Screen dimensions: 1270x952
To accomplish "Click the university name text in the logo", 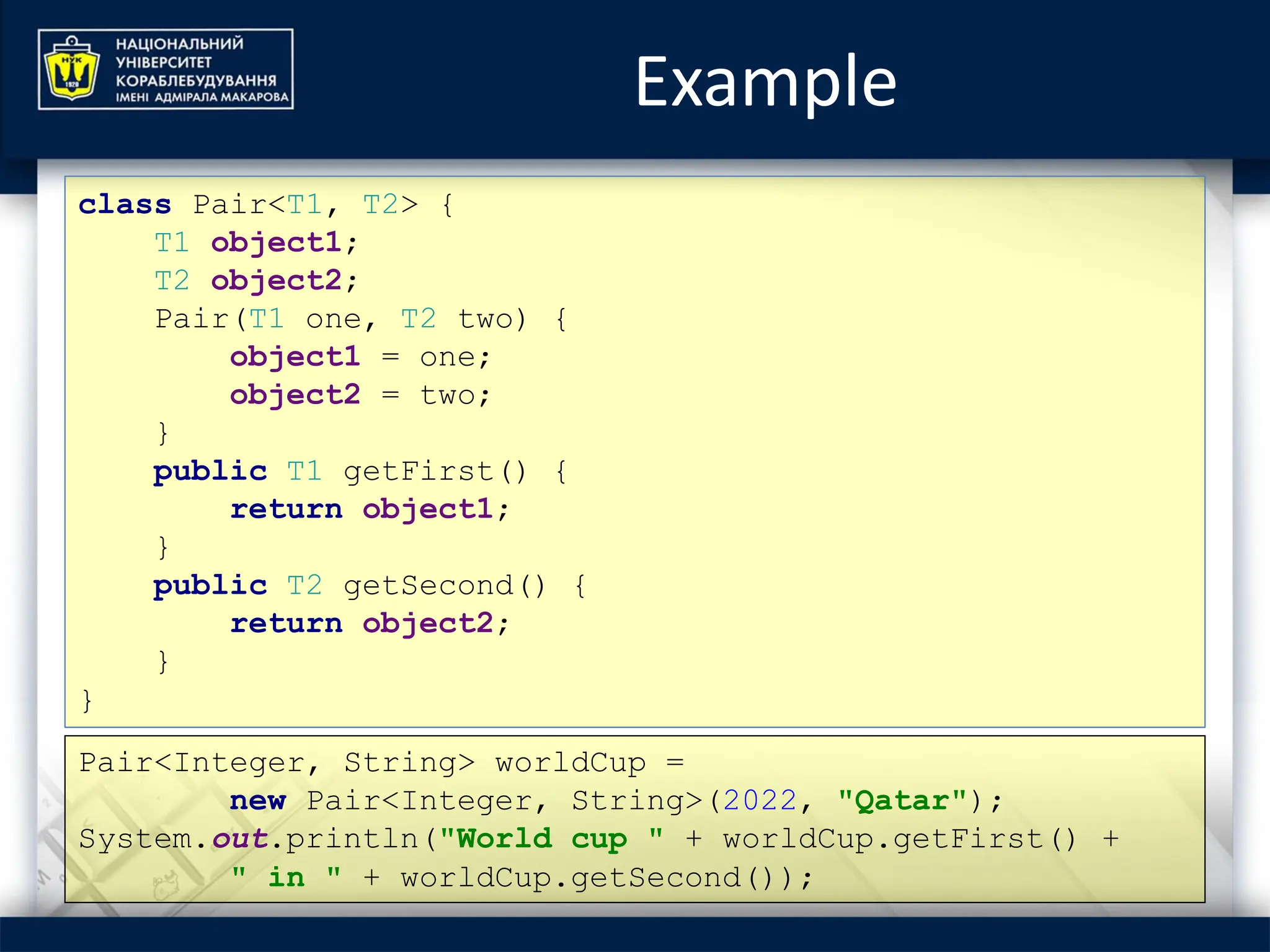I will tap(202, 70).
